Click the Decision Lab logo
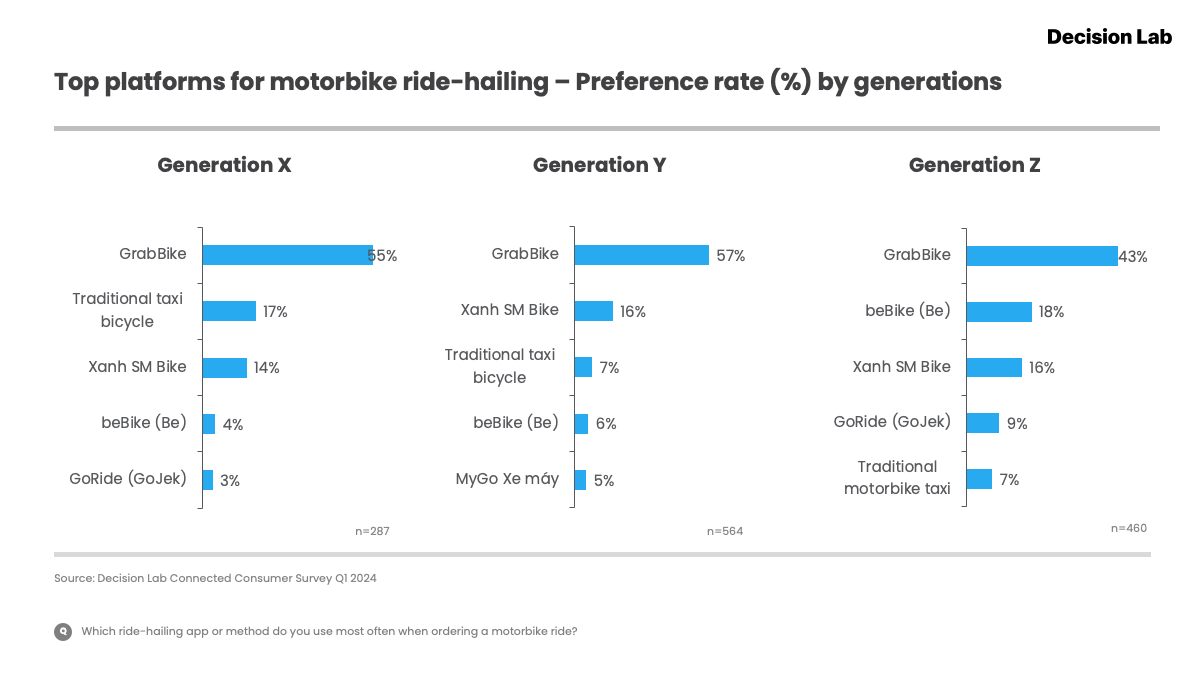 [x=1108, y=37]
